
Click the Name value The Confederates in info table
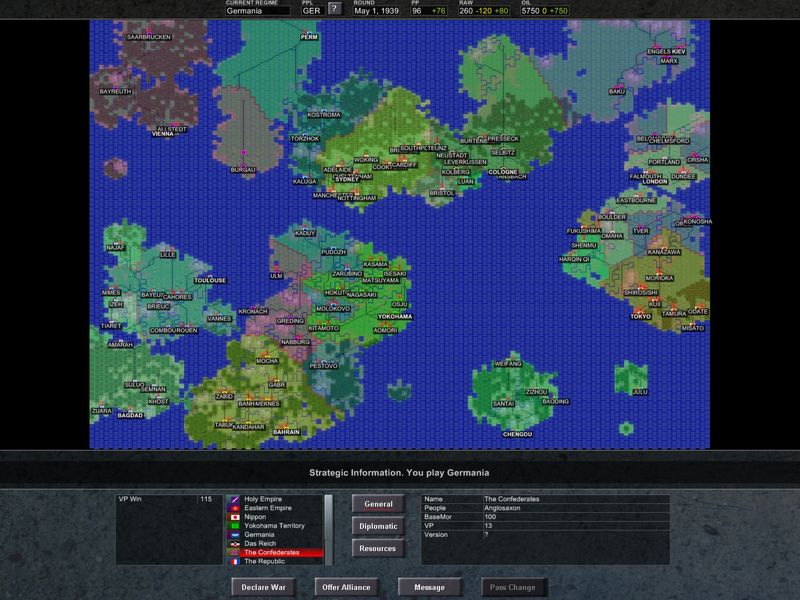(x=512, y=499)
